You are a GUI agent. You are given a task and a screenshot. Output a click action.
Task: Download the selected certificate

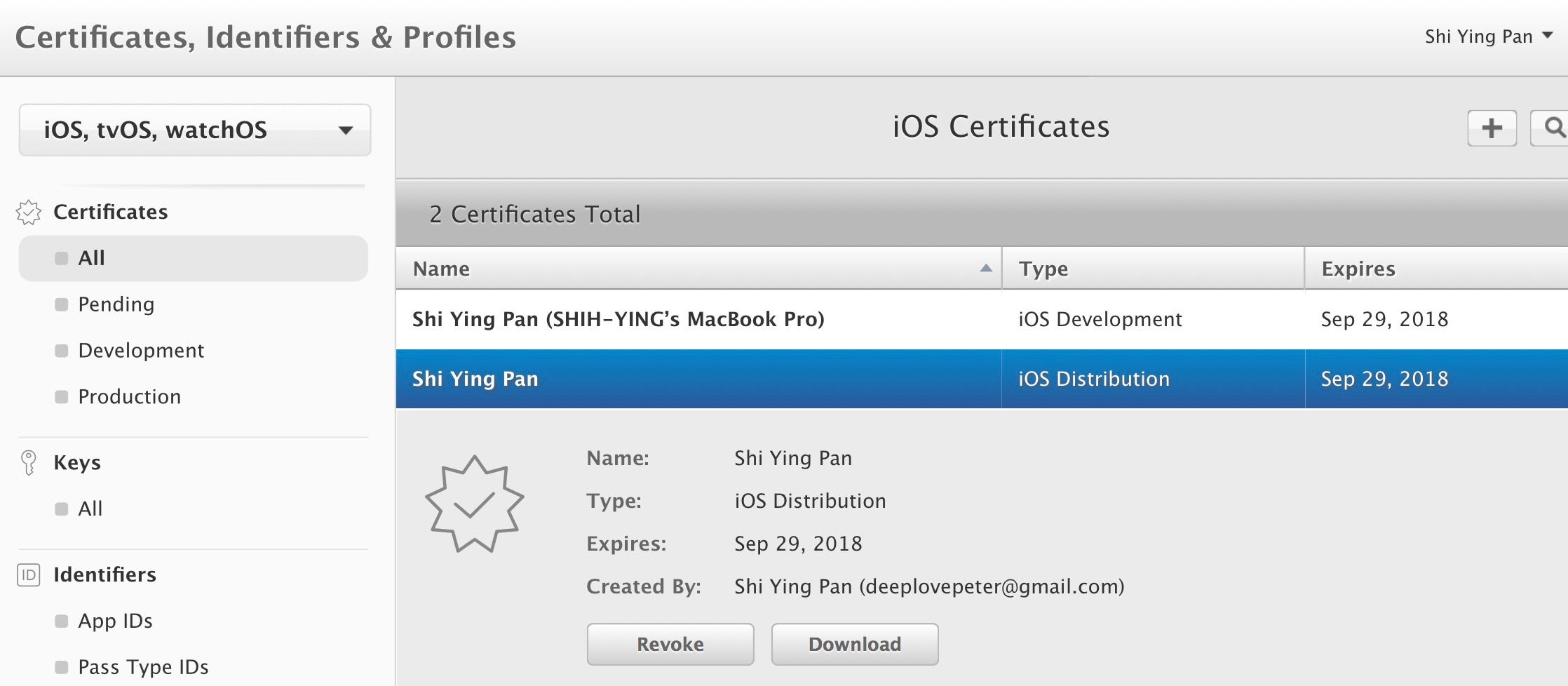point(855,644)
